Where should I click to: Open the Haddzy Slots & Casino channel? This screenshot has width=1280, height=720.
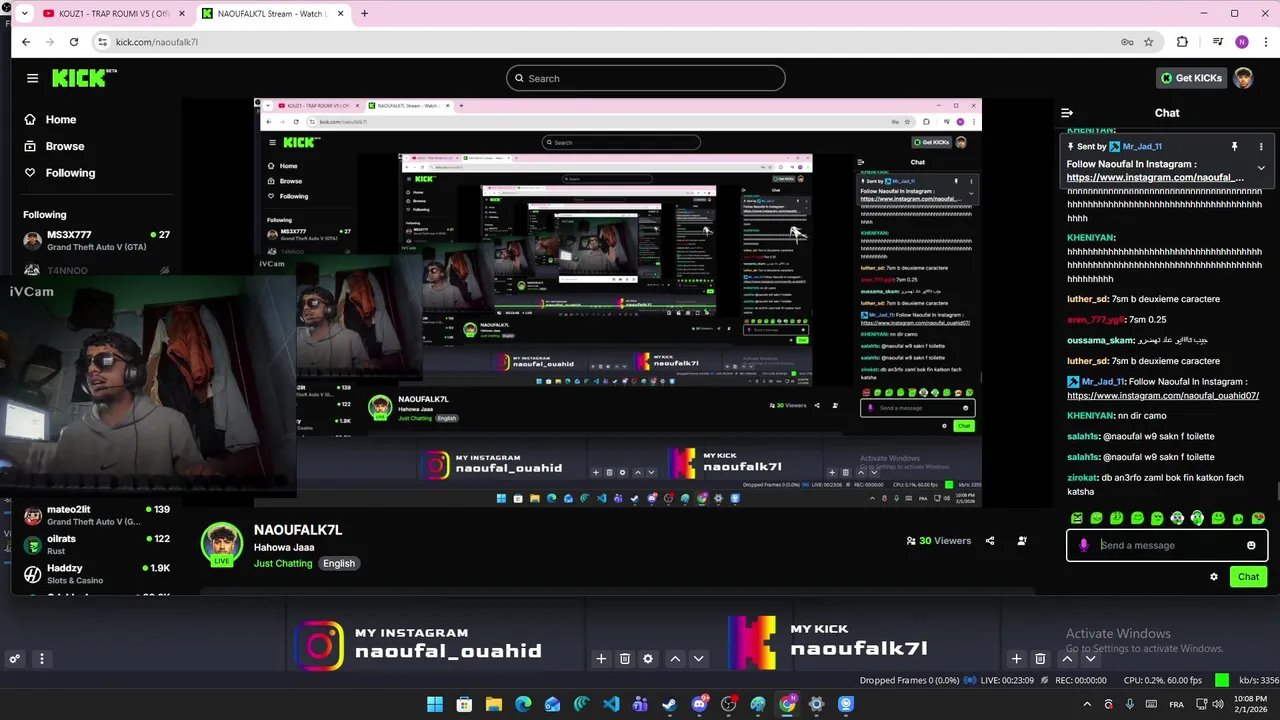coord(96,573)
